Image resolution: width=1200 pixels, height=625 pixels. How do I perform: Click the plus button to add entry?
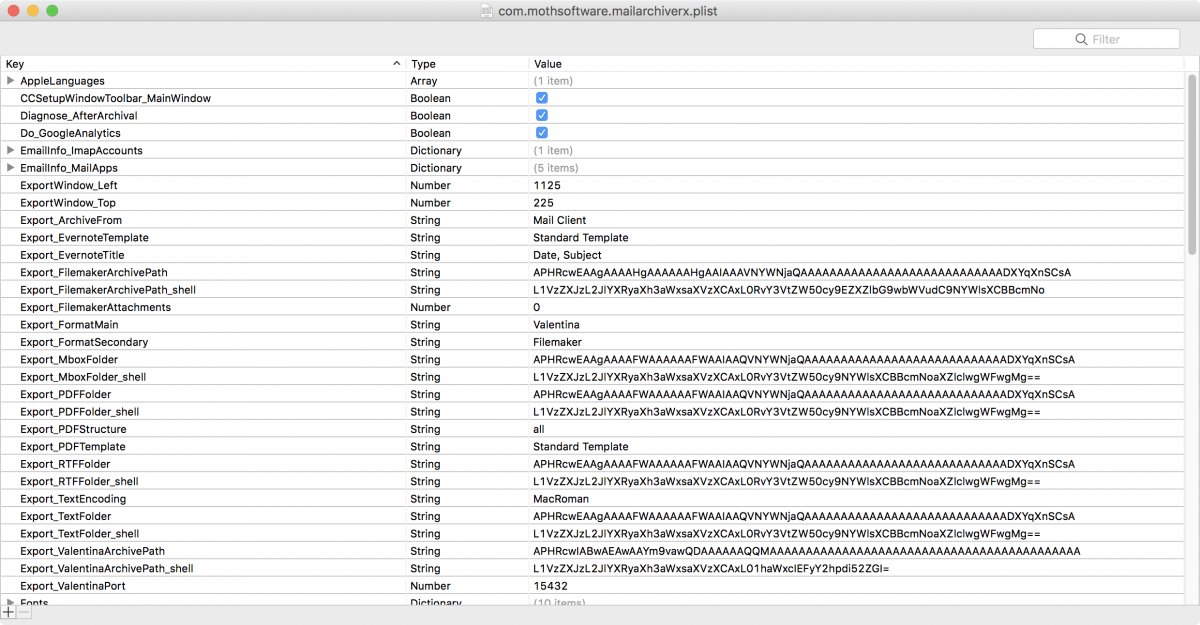coord(9,612)
